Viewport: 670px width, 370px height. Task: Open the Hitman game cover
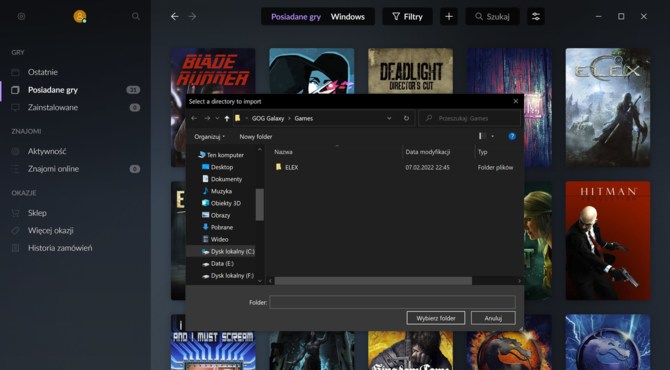click(608, 241)
